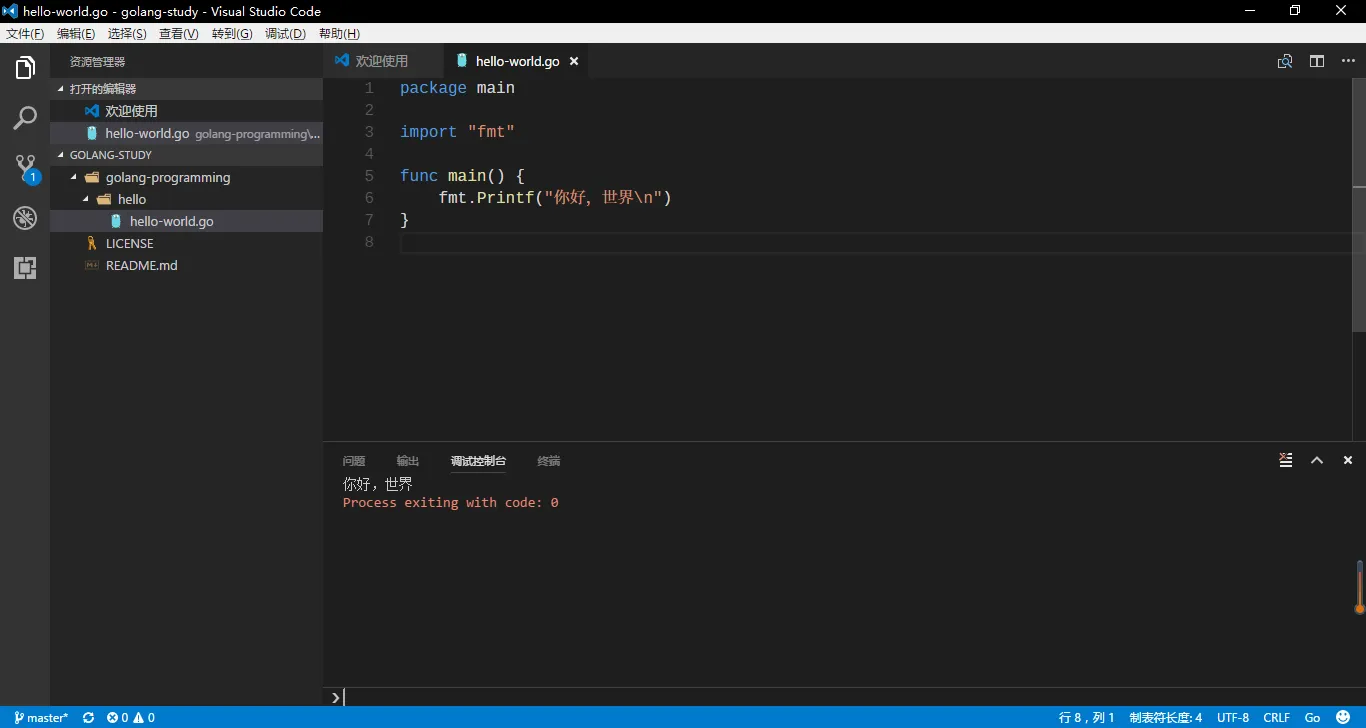This screenshot has width=1366, height=728.
Task: Open the 调试(D) menu
Action: pos(285,33)
